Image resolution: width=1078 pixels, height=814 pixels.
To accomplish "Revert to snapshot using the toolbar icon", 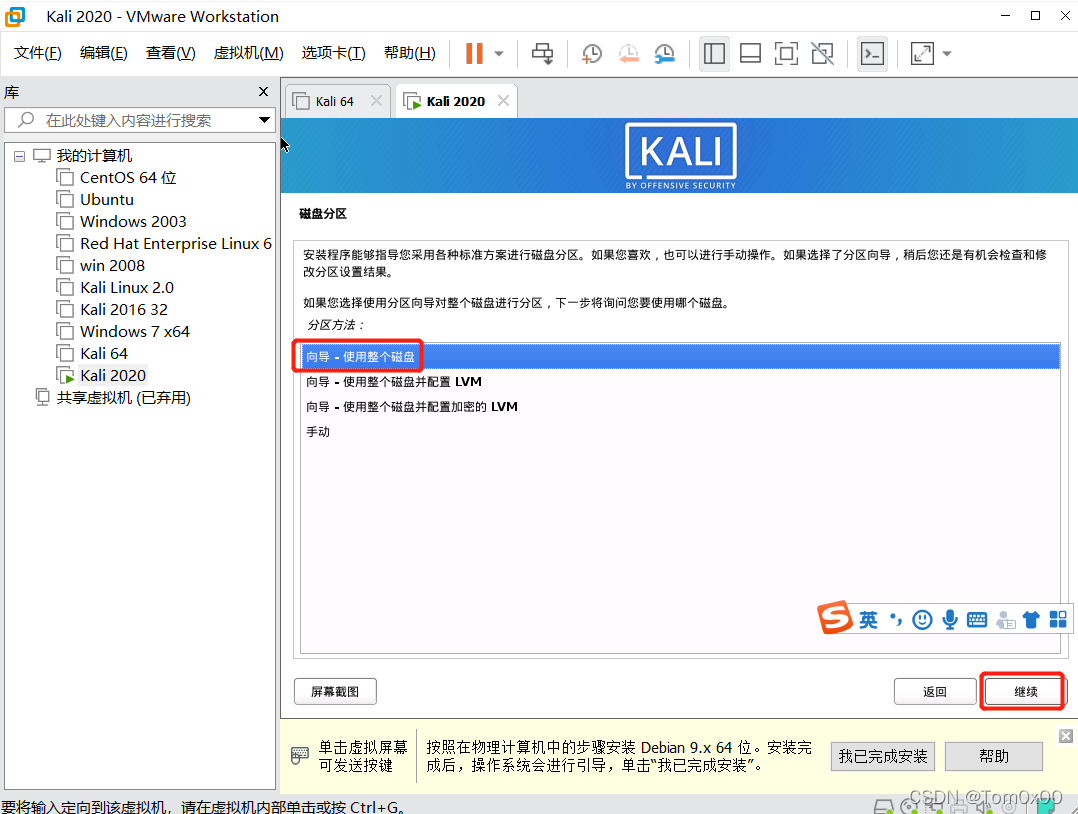I will (x=628, y=54).
